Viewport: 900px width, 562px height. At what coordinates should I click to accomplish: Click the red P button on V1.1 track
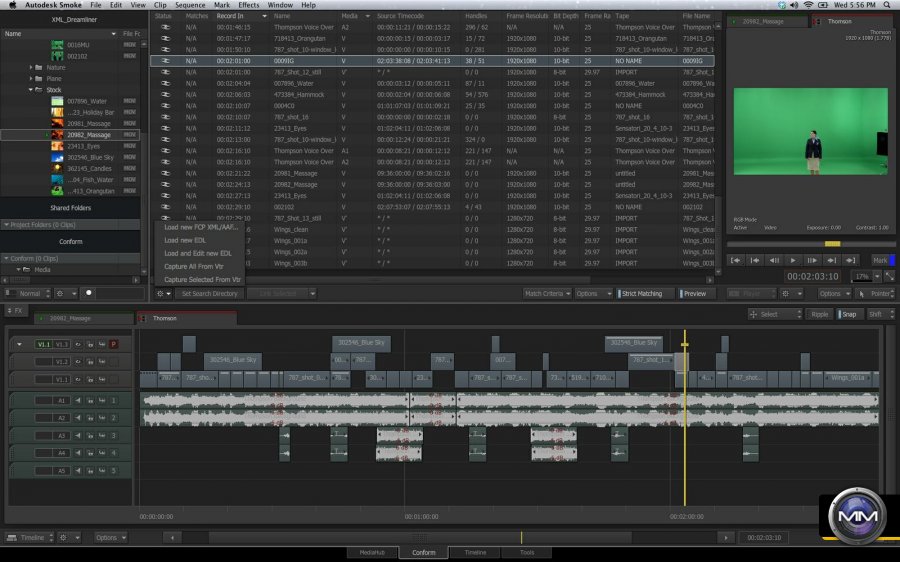tap(113, 343)
